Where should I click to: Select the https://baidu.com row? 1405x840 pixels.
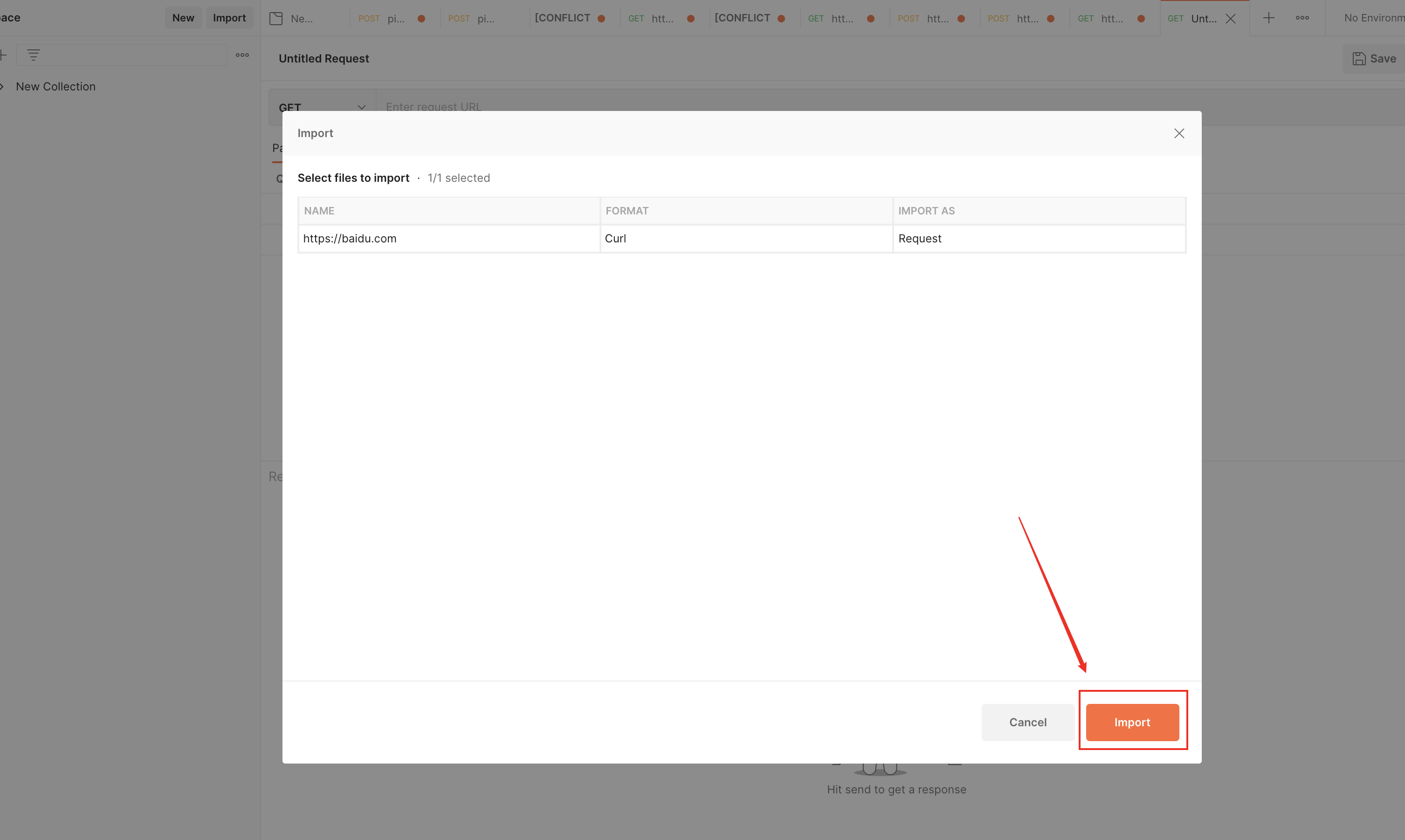pyautogui.click(x=448, y=238)
